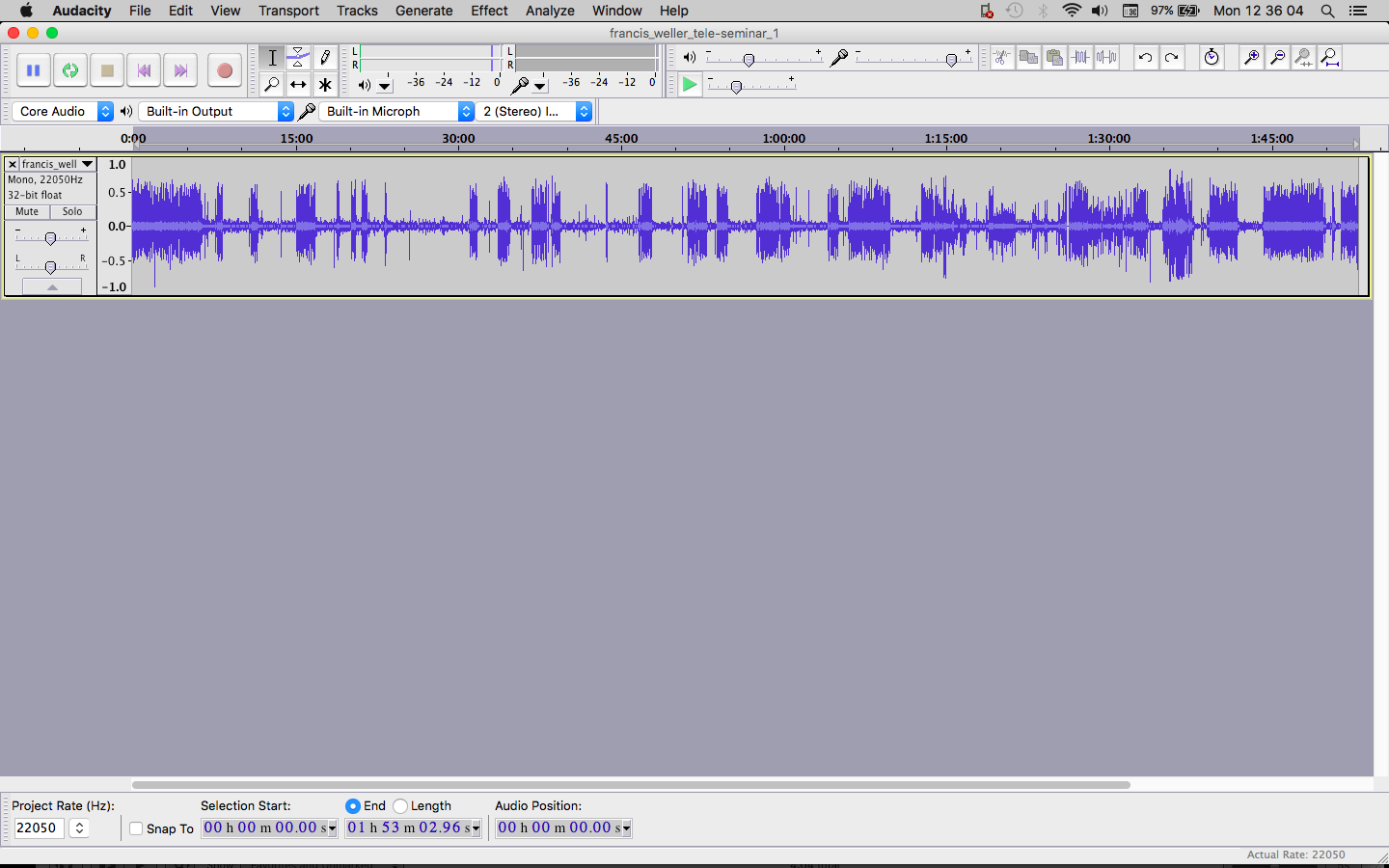Select the Envelope tool

pos(299,58)
